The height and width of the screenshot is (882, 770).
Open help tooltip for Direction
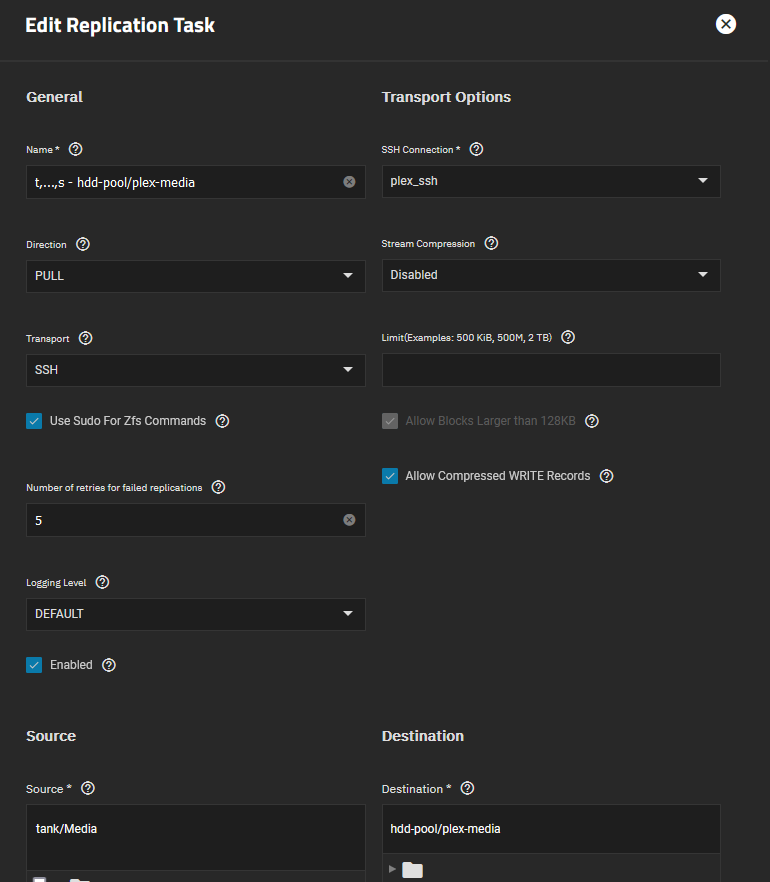point(83,244)
